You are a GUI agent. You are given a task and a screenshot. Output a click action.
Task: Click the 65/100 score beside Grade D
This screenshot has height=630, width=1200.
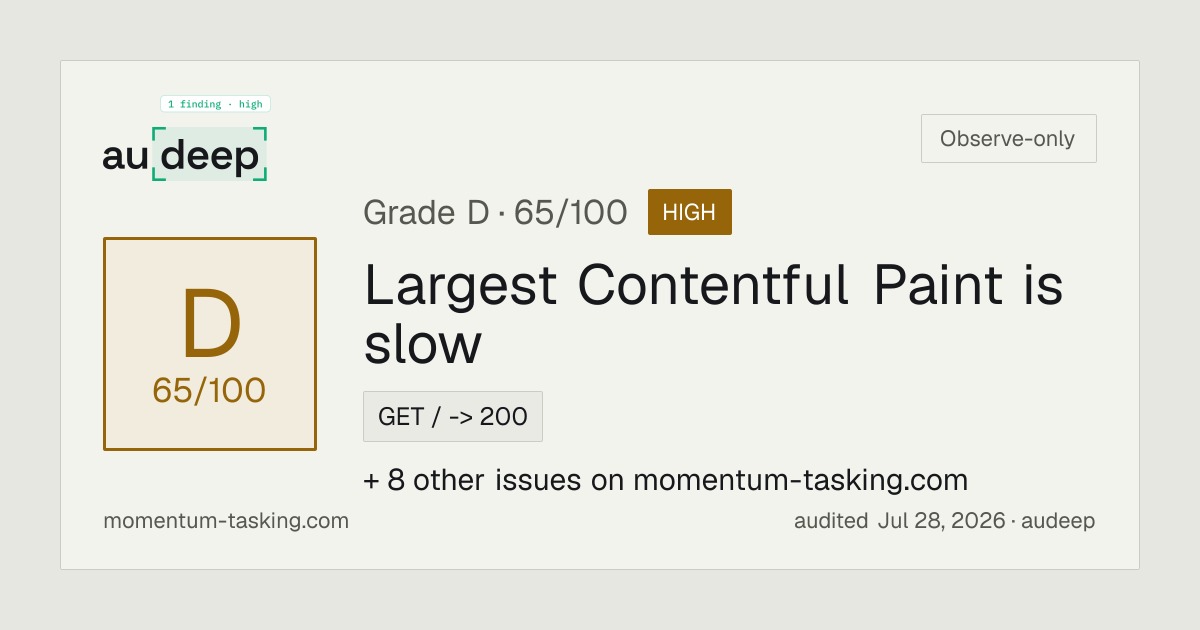[571, 212]
